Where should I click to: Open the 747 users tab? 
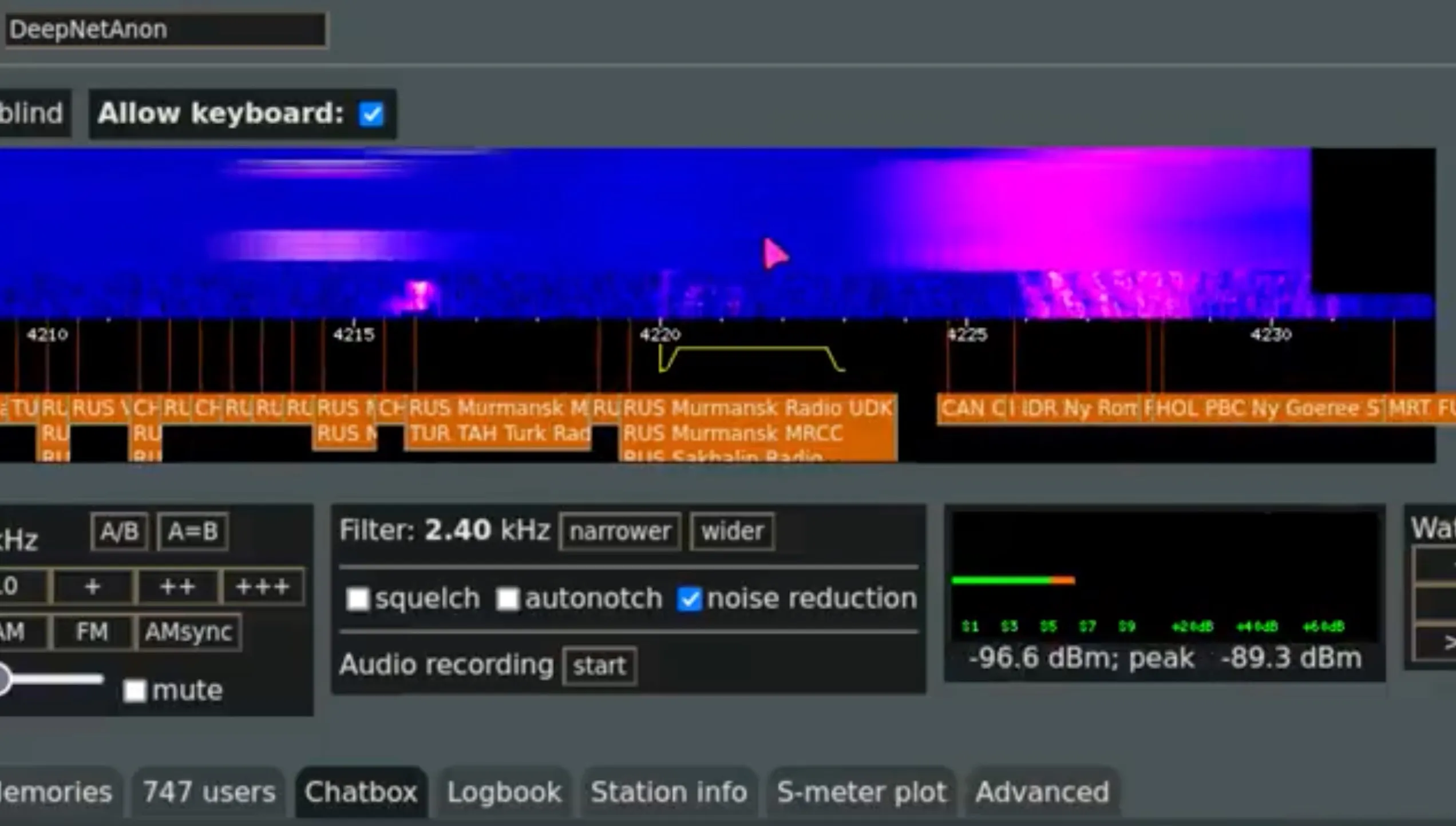tap(209, 792)
